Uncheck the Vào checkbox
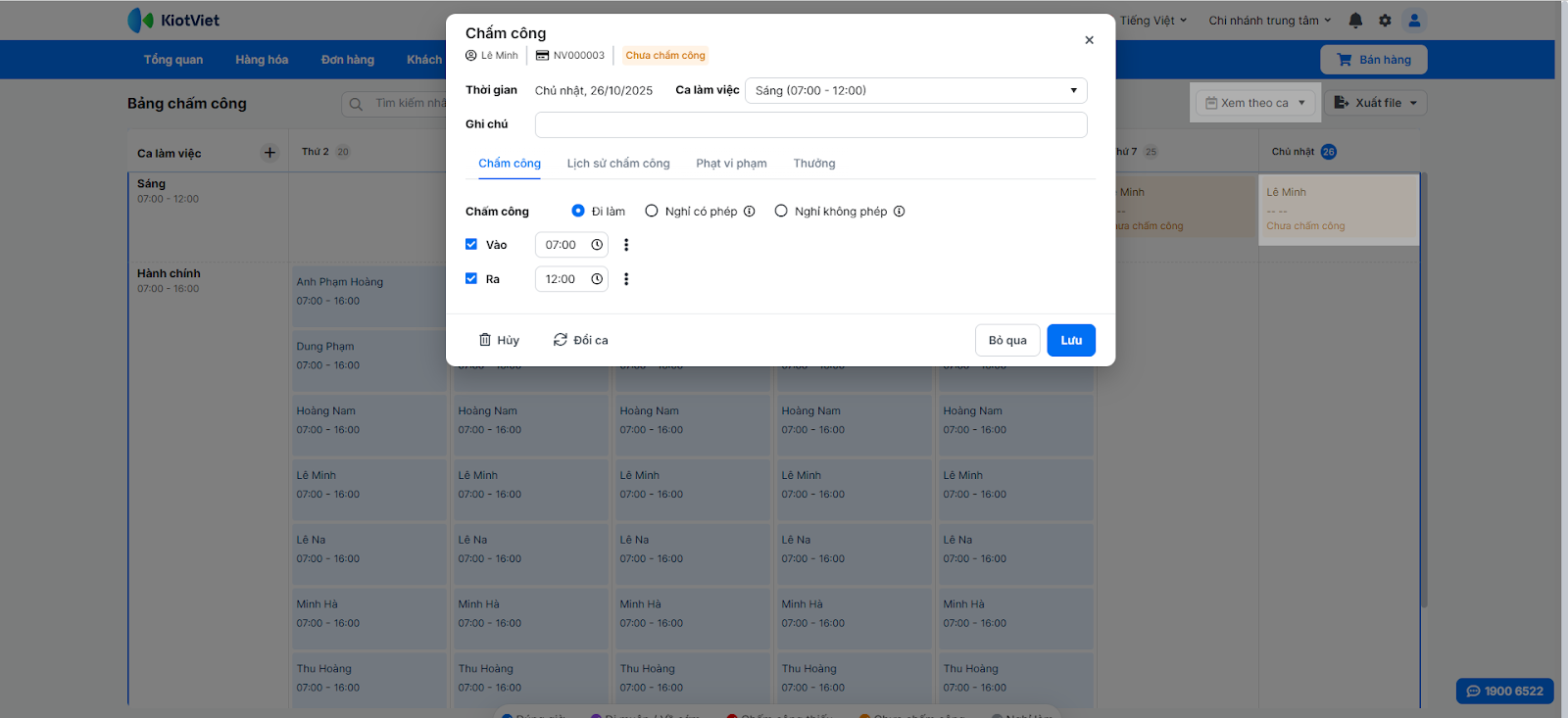This screenshot has height=718, width=1568. [x=471, y=244]
